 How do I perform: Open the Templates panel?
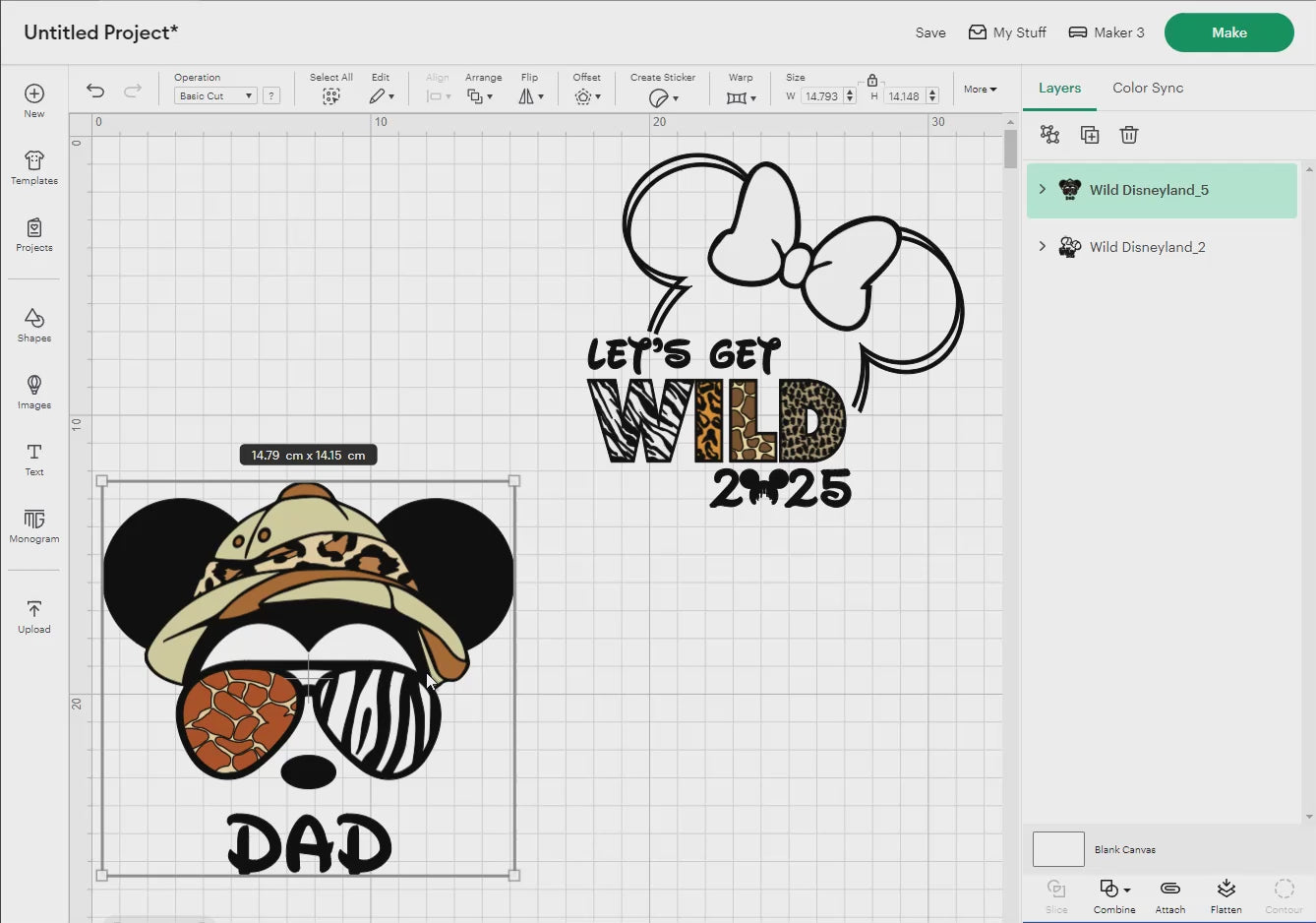click(34, 167)
